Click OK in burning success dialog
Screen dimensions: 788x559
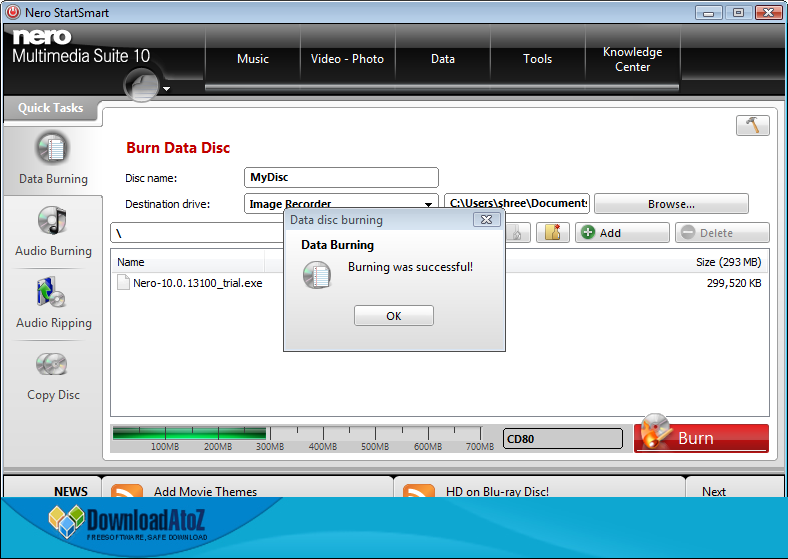(393, 316)
